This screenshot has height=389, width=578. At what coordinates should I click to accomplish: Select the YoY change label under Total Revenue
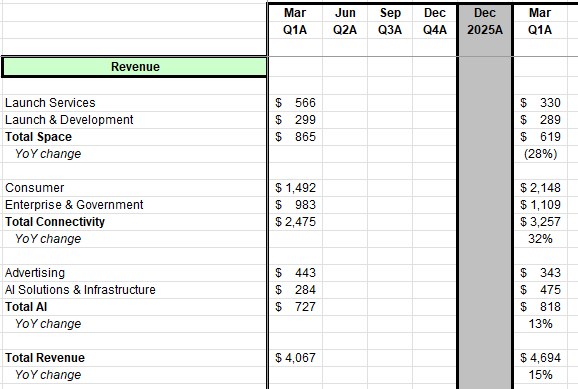48,375
